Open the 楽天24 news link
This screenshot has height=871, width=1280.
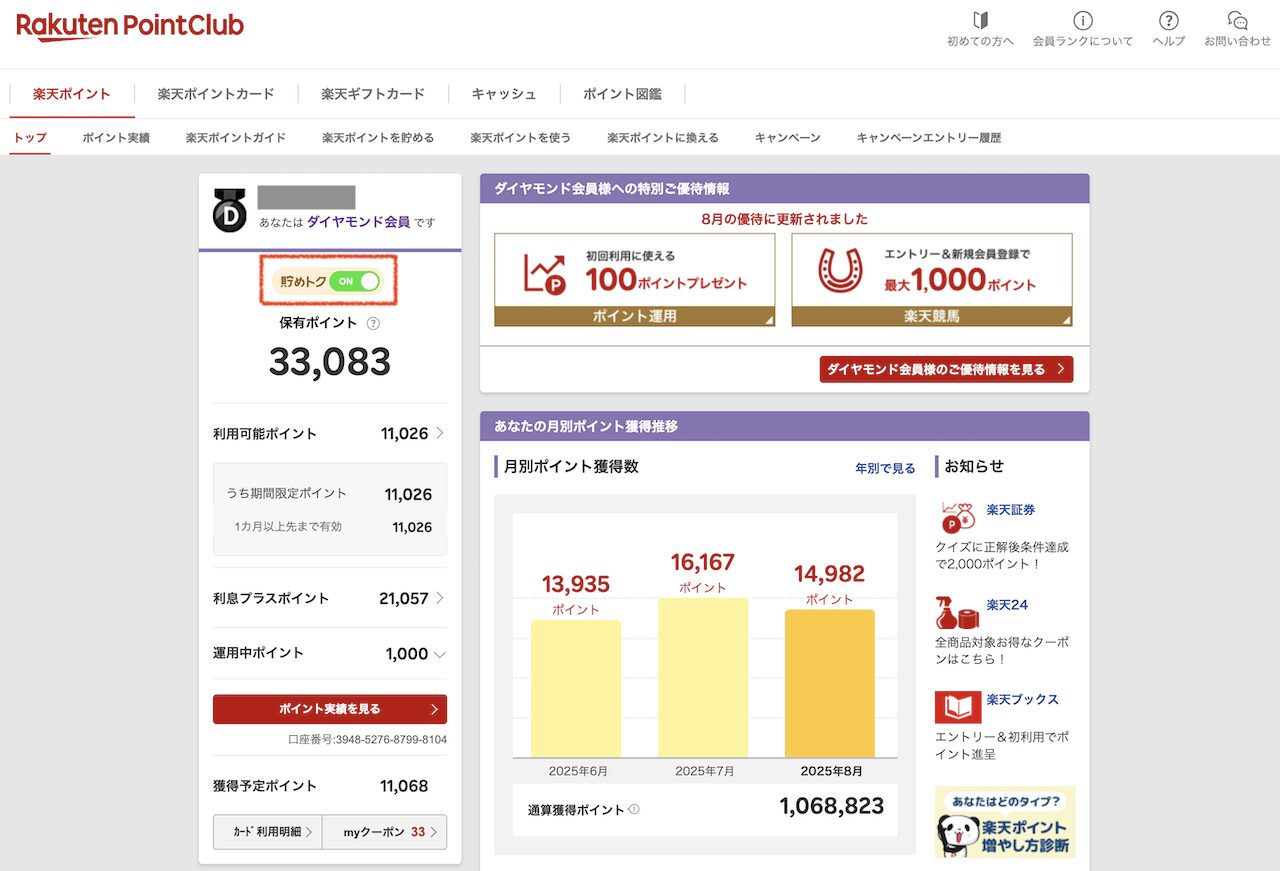tap(1007, 605)
